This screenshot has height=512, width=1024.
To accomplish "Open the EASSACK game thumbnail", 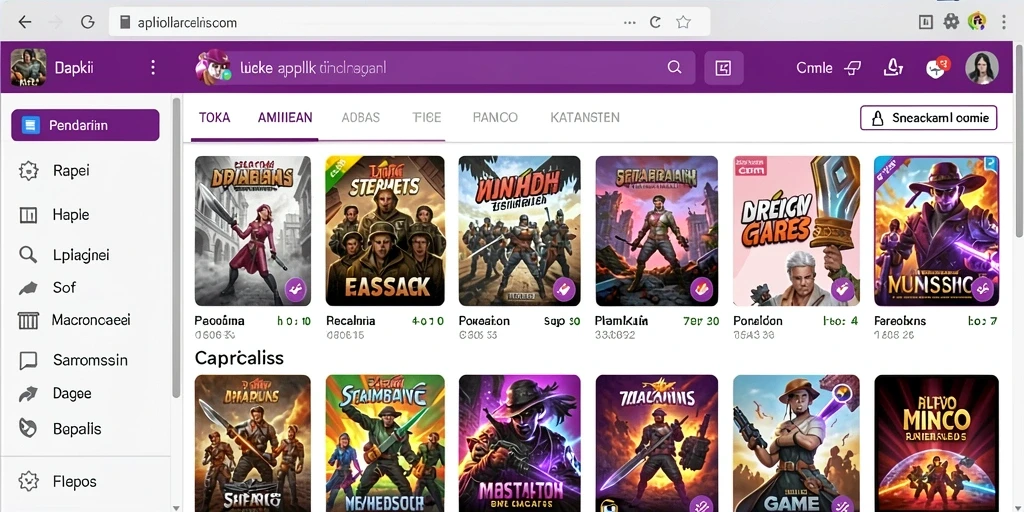I will [x=385, y=231].
